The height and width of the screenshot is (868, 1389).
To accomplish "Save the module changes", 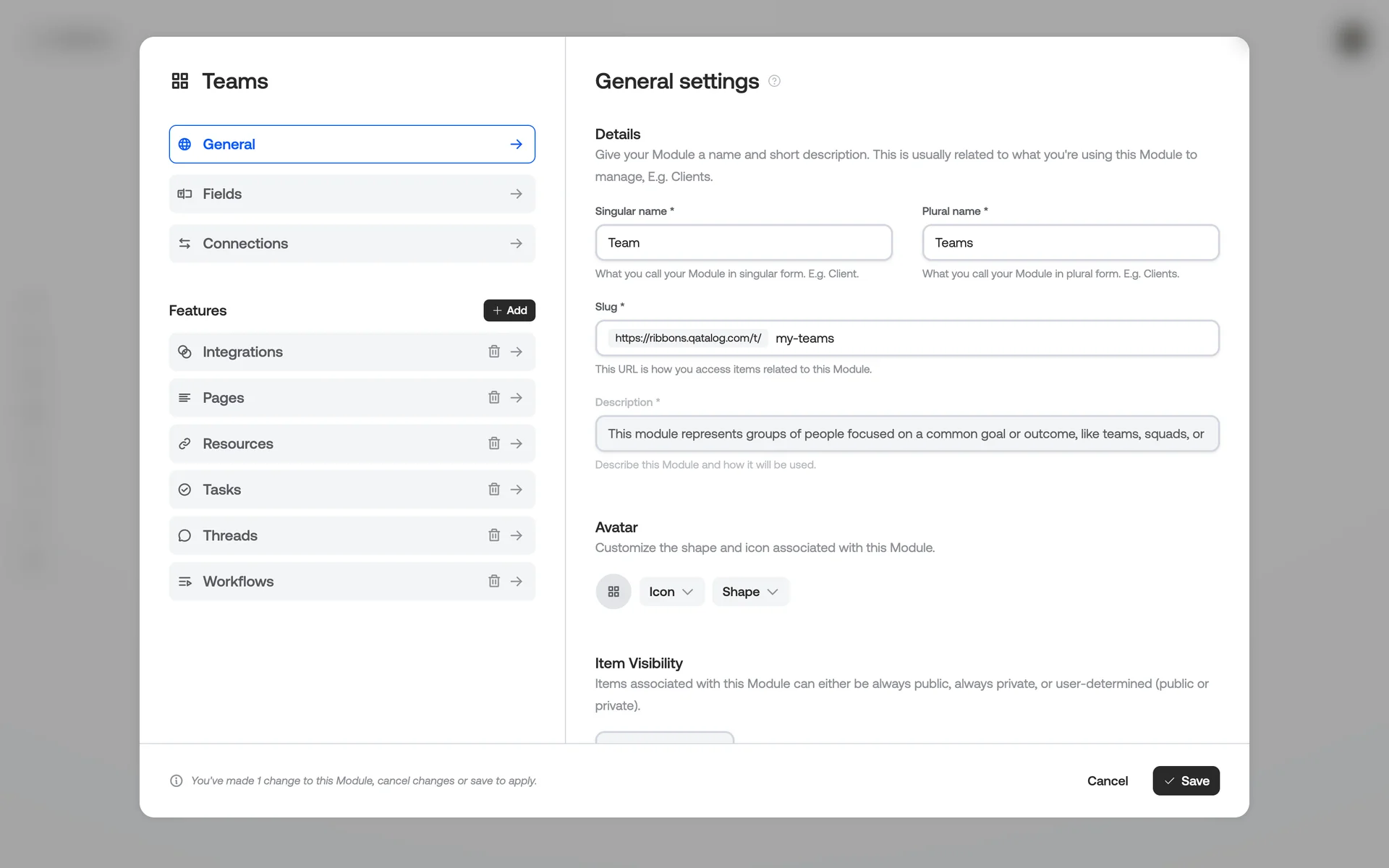I will pos(1186,780).
